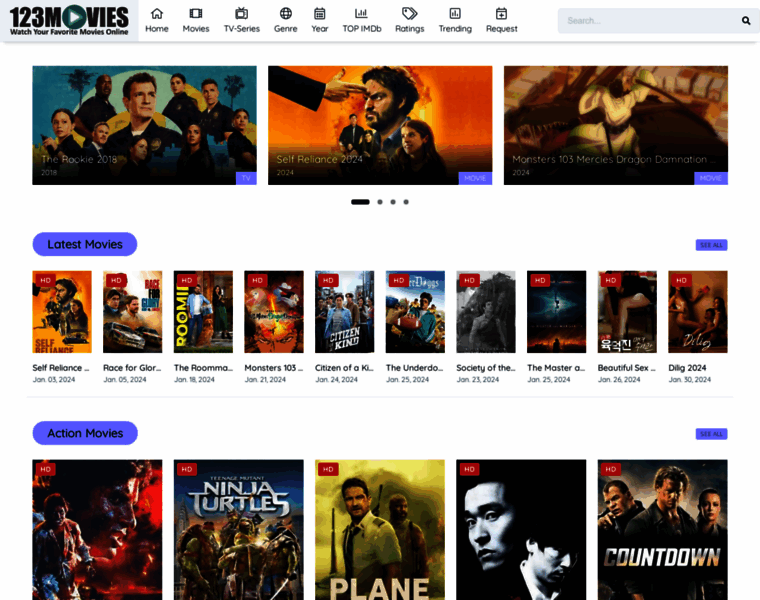Open The Roommate poster thumbnail

(203, 312)
